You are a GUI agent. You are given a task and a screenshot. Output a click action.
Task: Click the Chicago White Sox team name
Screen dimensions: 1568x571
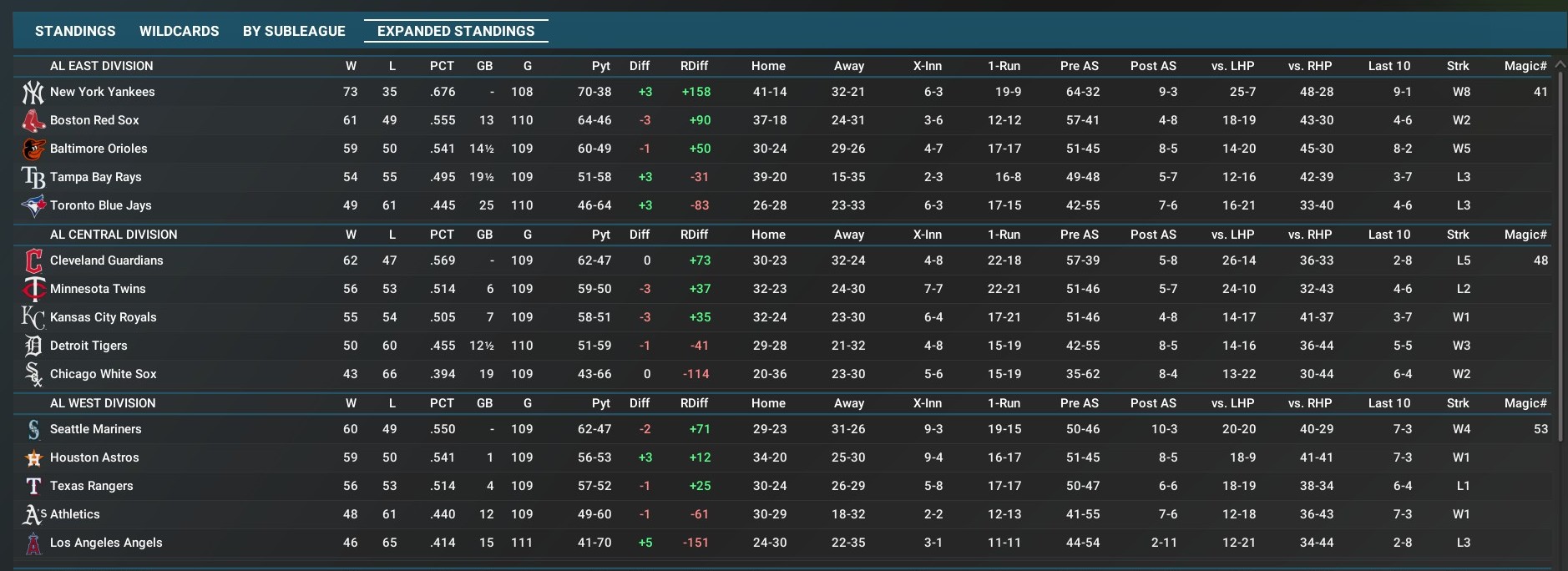[x=103, y=374]
